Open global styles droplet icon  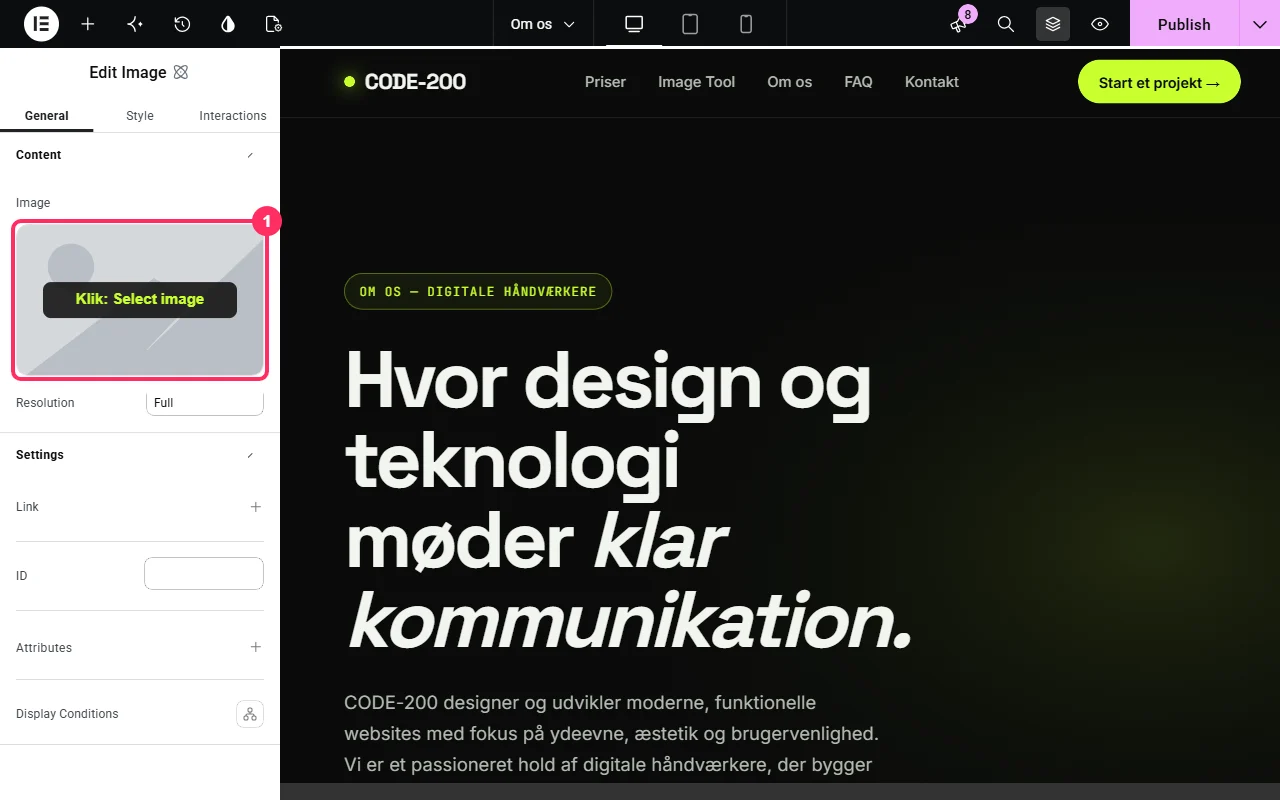click(228, 24)
